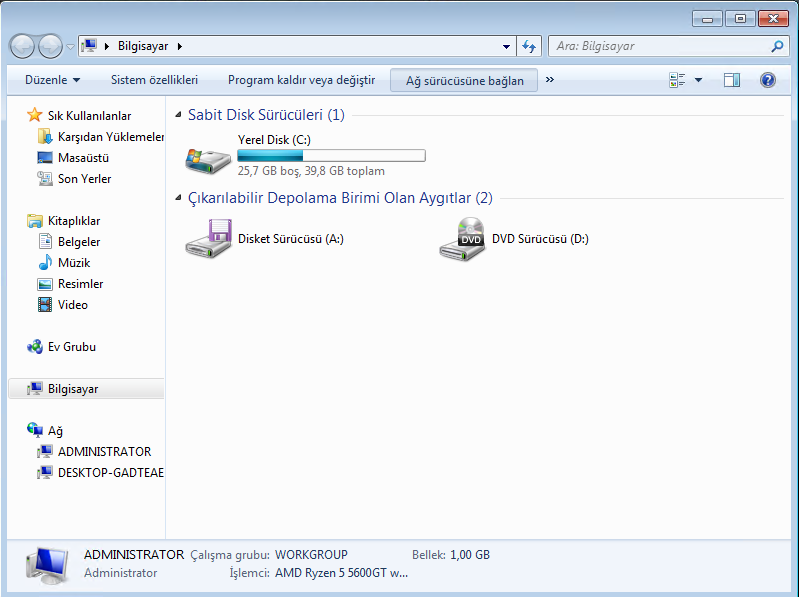Open Sistem özellikleri
Image resolution: width=799 pixels, height=597 pixels.
pyautogui.click(x=154, y=80)
